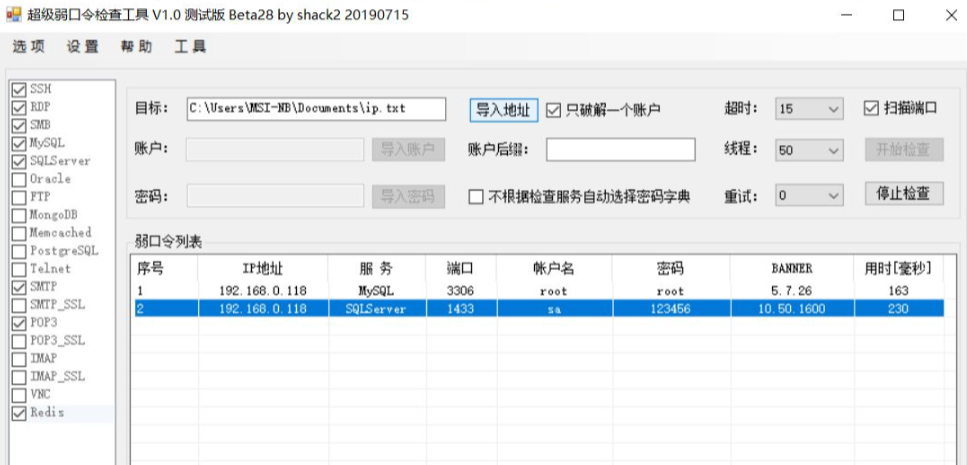Sort by the 用时[毫秒] column header
Image resolution: width=967 pixels, height=465 pixels.
tap(898, 268)
